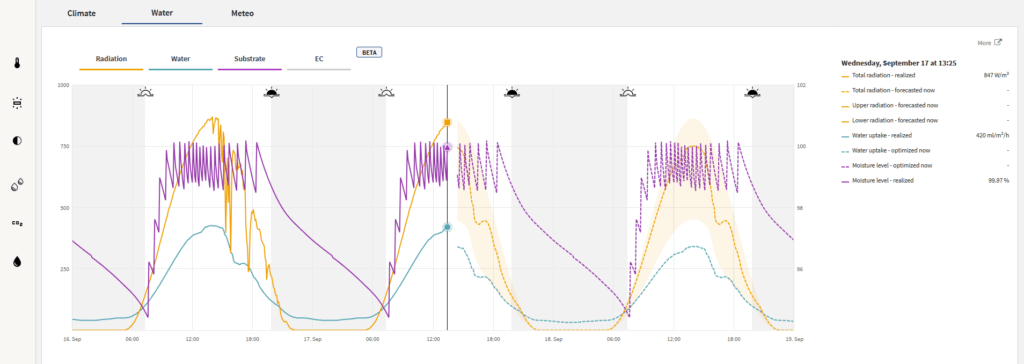Click the teal circle water uptake marker

pyautogui.click(x=447, y=227)
